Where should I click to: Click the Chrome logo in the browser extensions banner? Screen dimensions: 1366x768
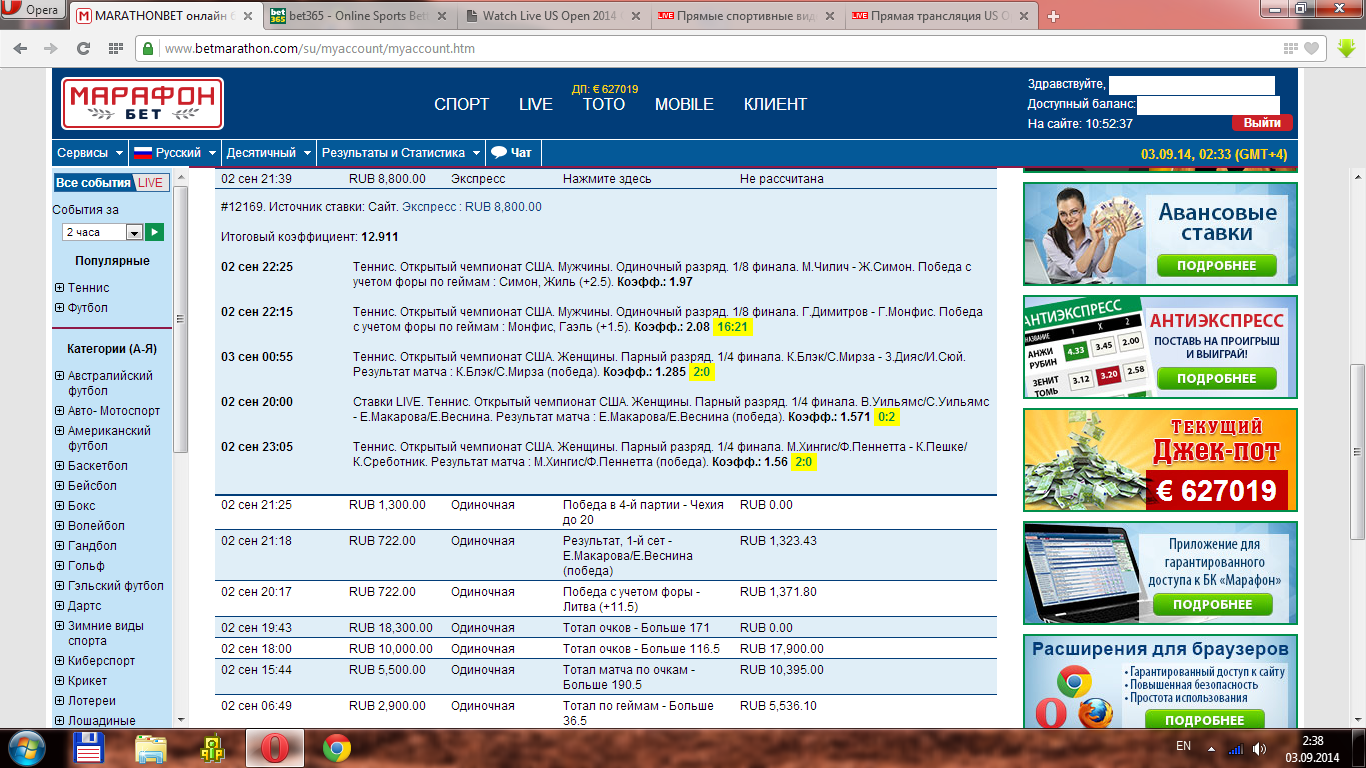coord(1074,681)
